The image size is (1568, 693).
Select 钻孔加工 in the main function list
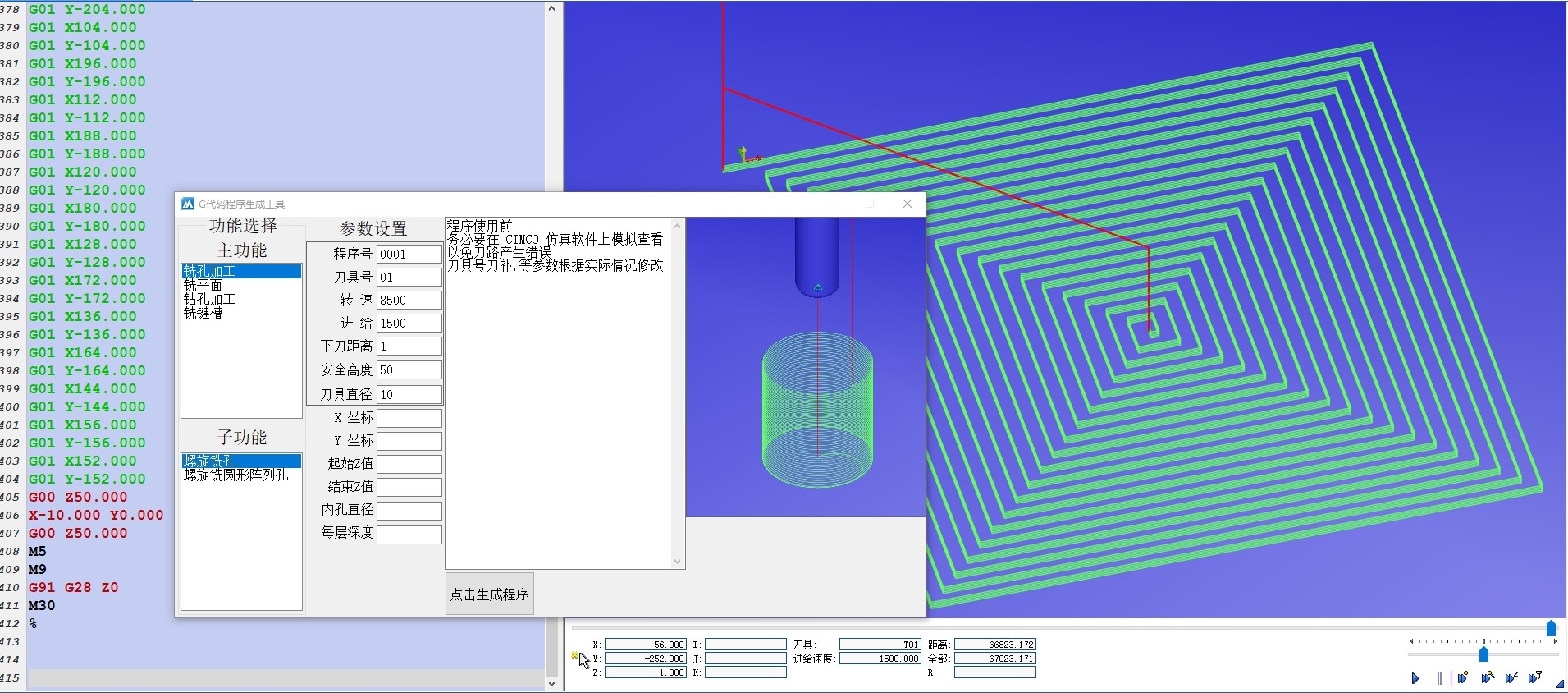[x=241, y=299]
